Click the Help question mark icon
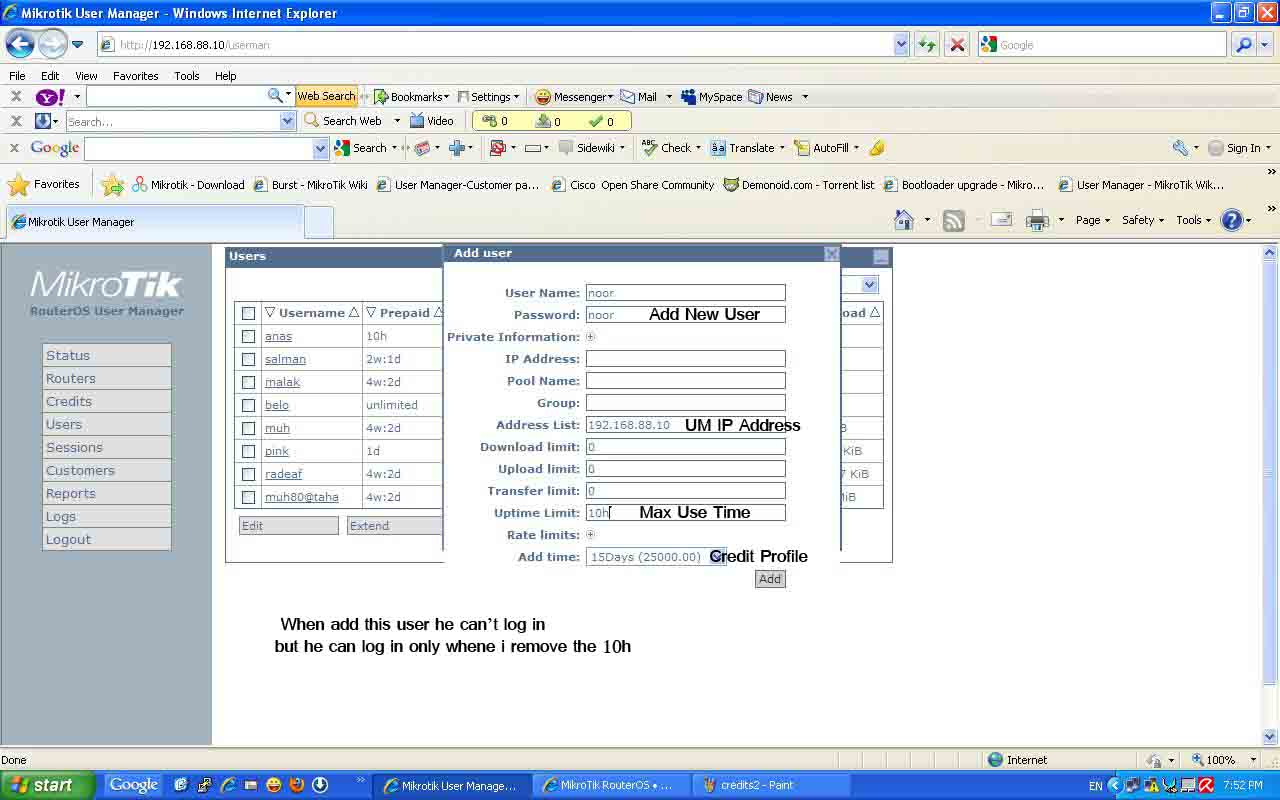Viewport: 1280px width, 800px height. click(1232, 220)
